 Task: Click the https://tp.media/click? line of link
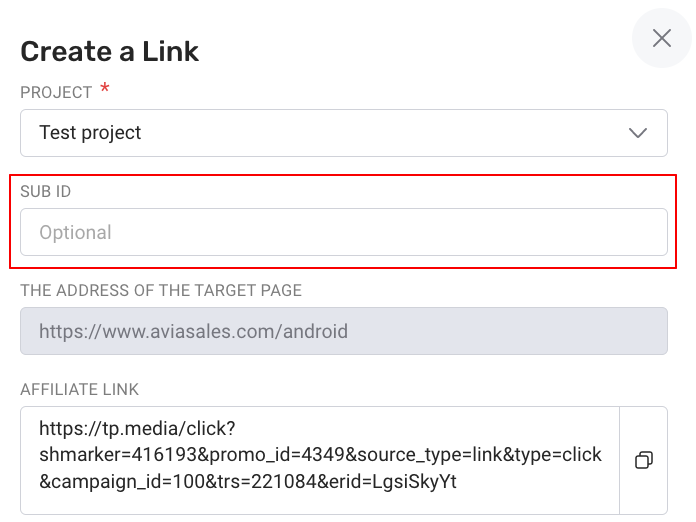pos(137,429)
